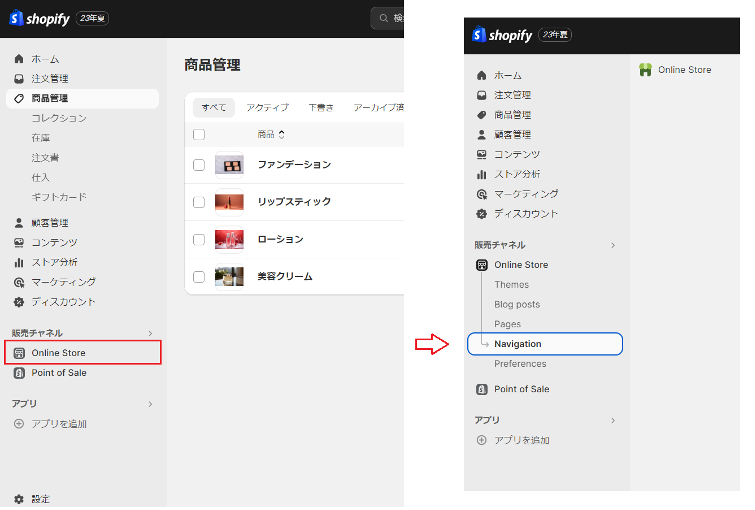This screenshot has height=510, width=755.
Task: Click Point of Sale icon in right panel
Action: point(482,389)
